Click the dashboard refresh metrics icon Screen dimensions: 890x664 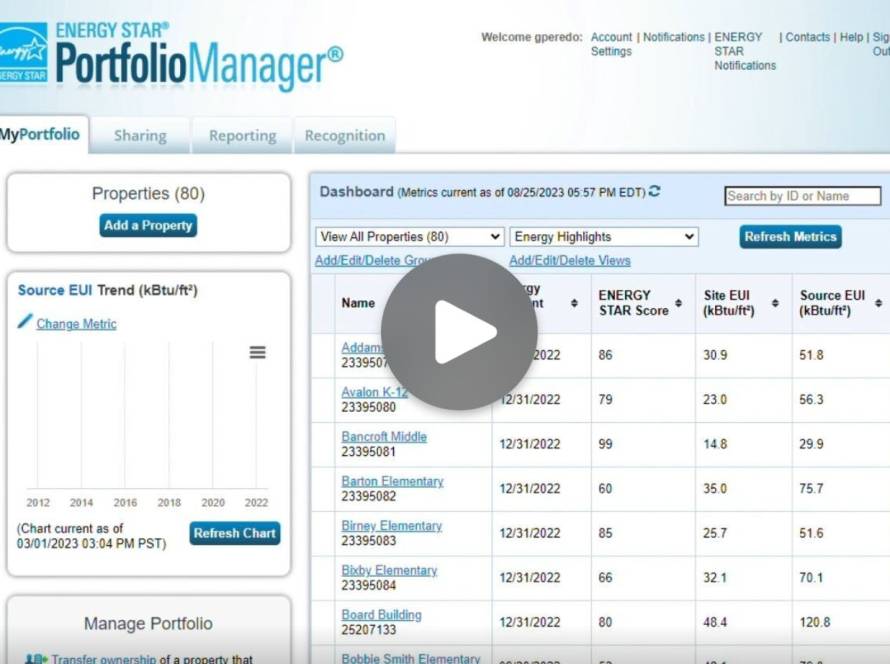[654, 191]
